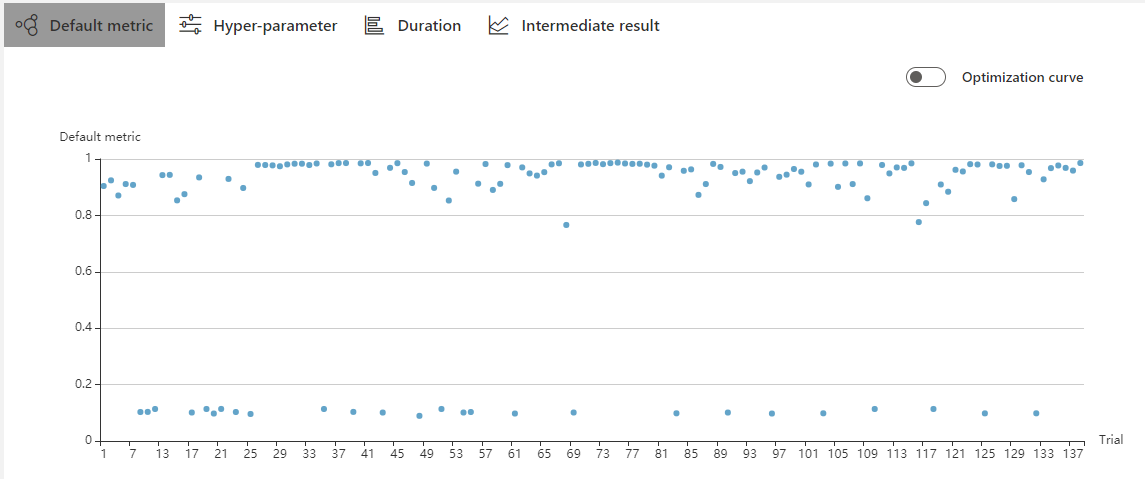Click the isolated data point near 0.76

coord(566,225)
